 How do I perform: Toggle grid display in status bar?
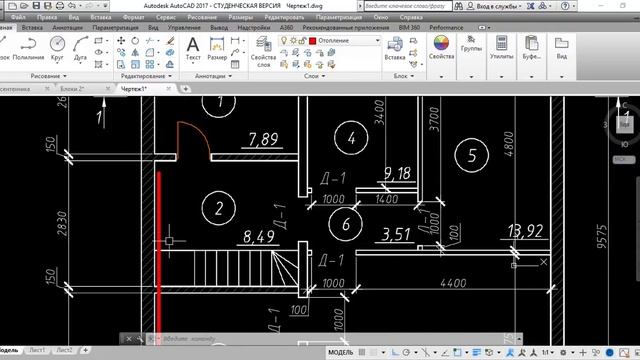click(362, 352)
